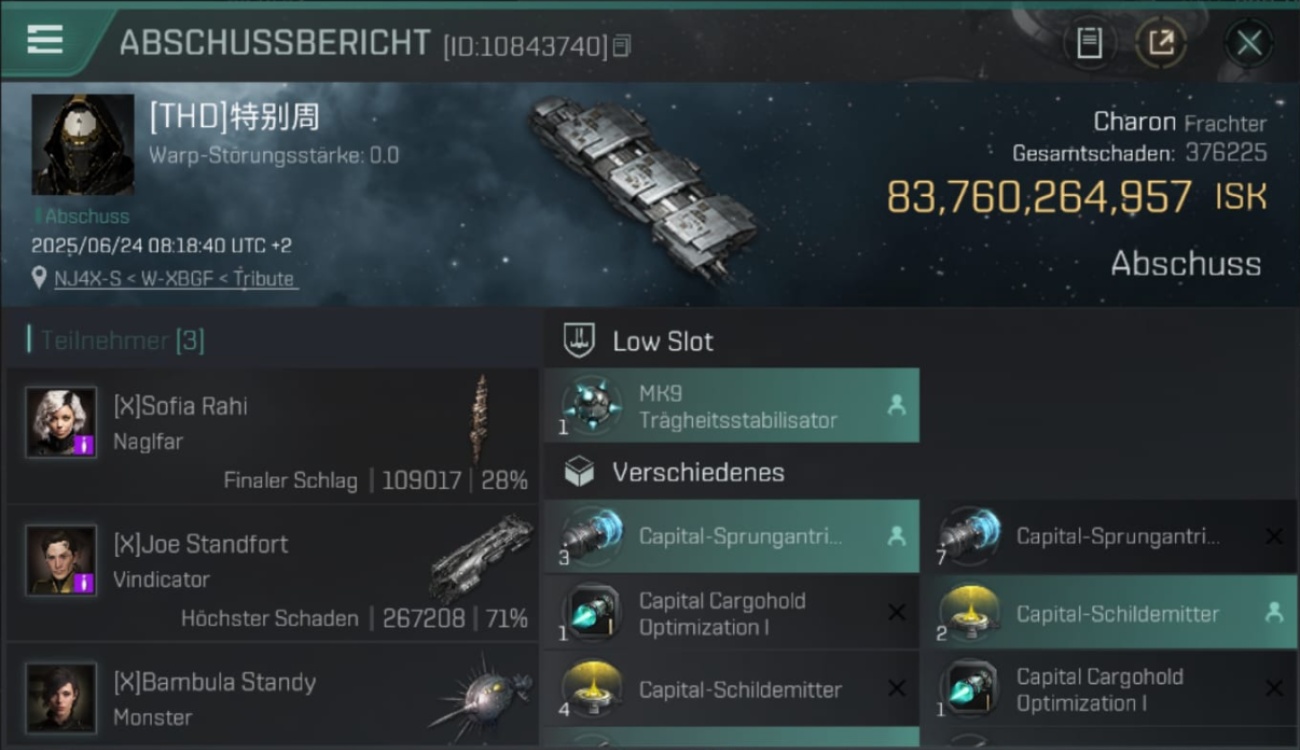The width and height of the screenshot is (1300, 750).
Task: Click the MK9 Trägheitsstabilisator item icon
Action: coord(592,406)
